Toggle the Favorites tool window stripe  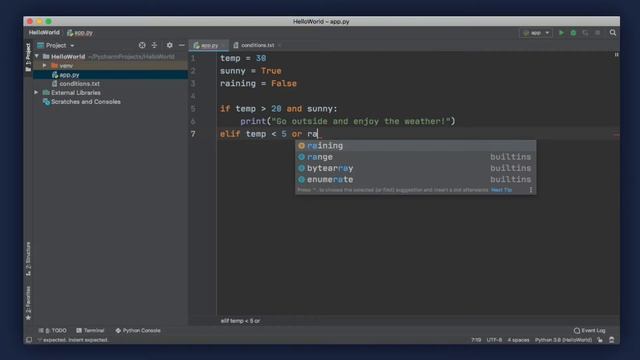[x=28, y=303]
